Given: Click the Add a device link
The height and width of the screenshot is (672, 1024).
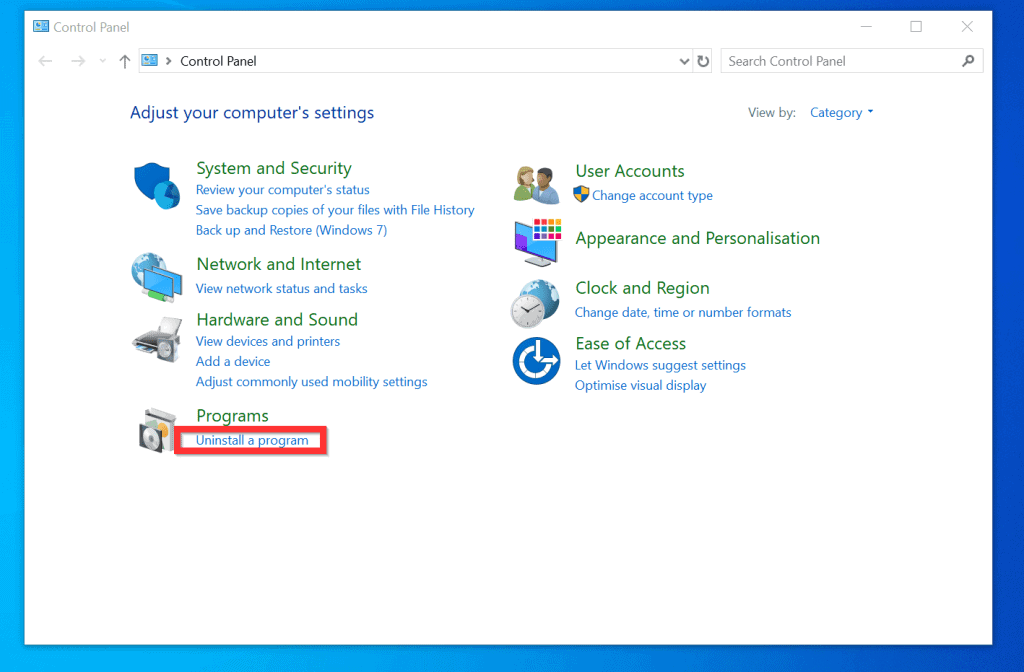Looking at the screenshot, I should coord(233,362).
